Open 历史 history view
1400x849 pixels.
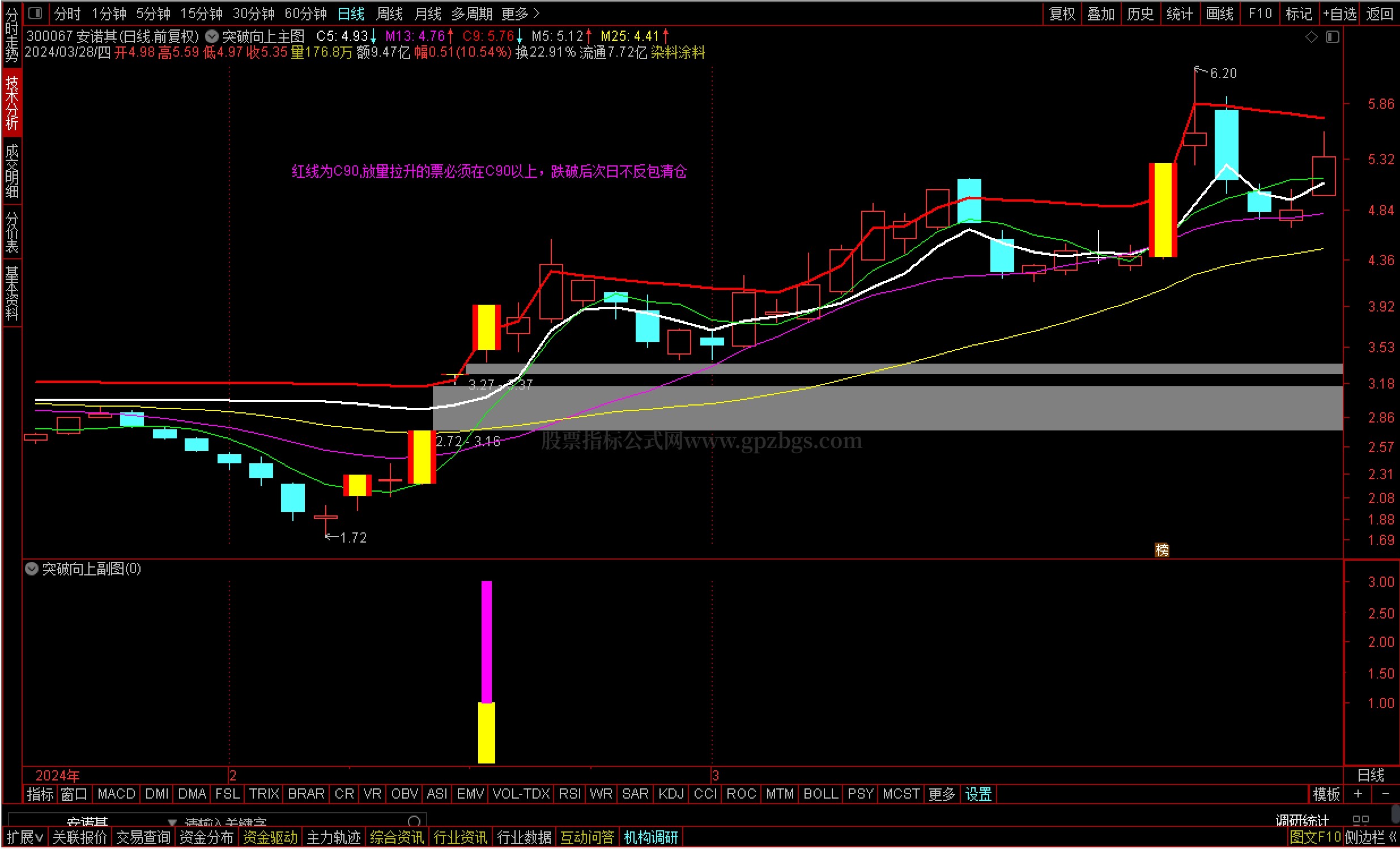point(1140,14)
